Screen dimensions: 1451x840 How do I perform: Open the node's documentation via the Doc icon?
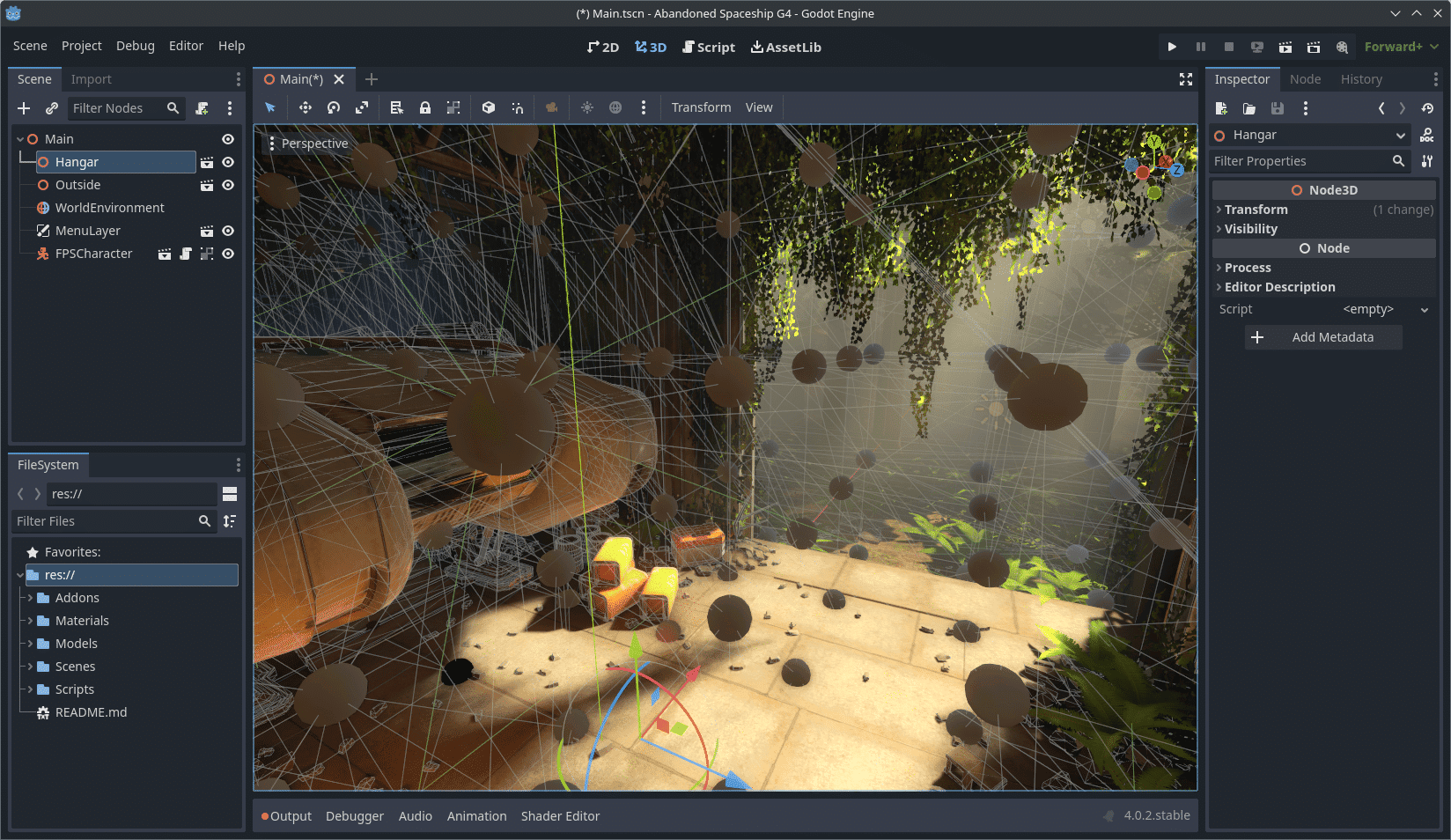(1427, 135)
